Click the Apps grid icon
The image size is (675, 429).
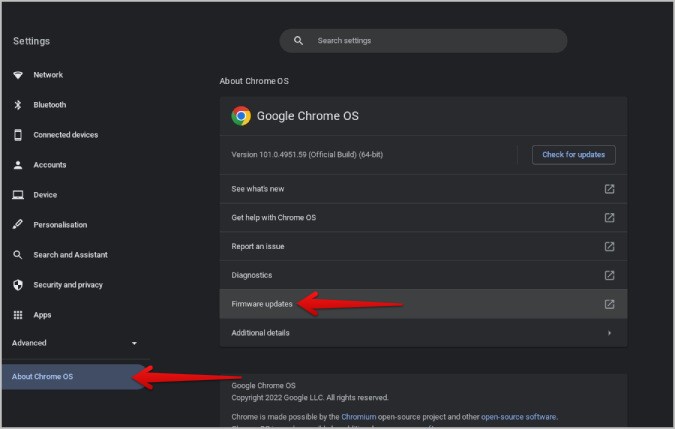click(x=18, y=315)
